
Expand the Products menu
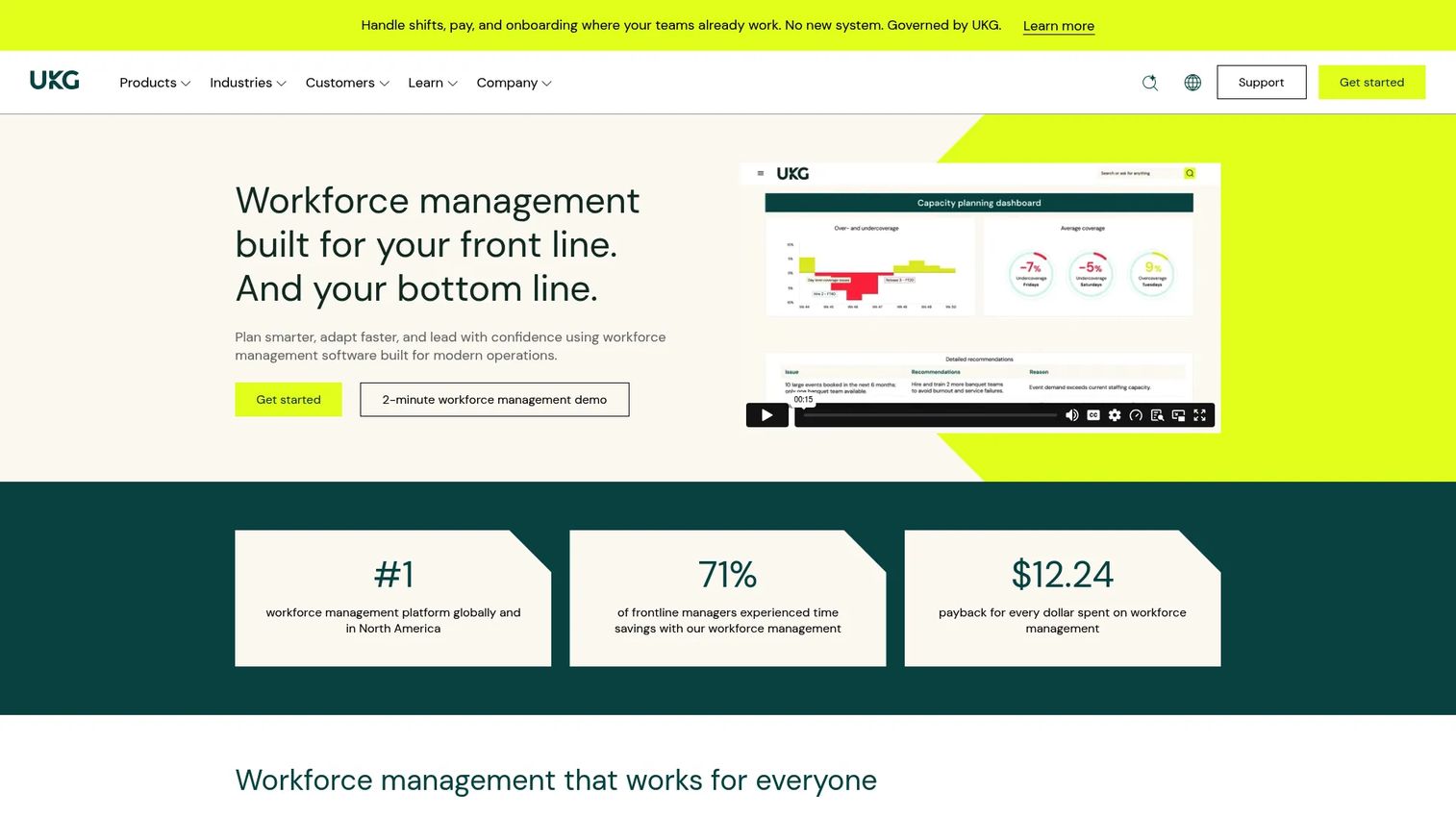click(155, 83)
